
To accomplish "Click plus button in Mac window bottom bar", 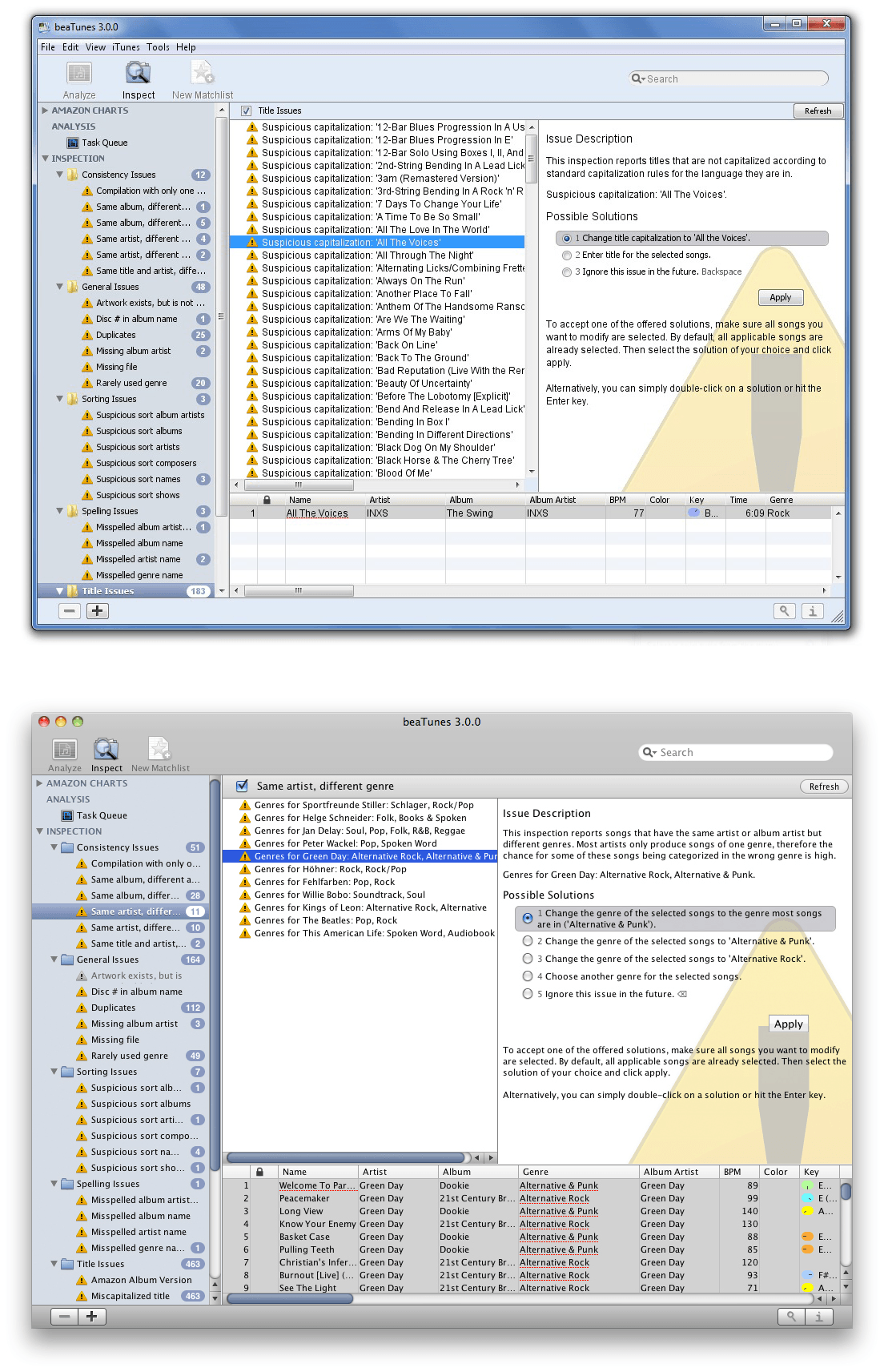I will tap(92, 1316).
